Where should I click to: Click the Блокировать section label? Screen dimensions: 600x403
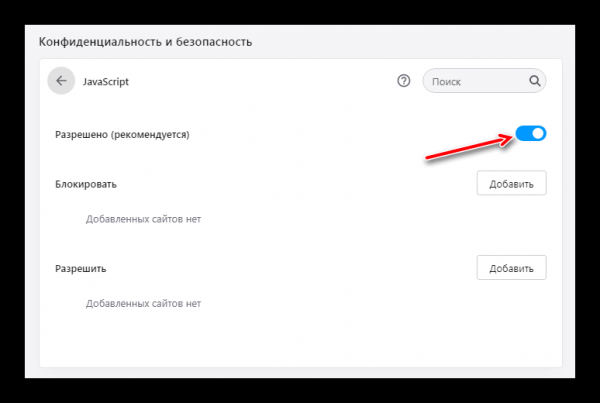tap(86, 184)
